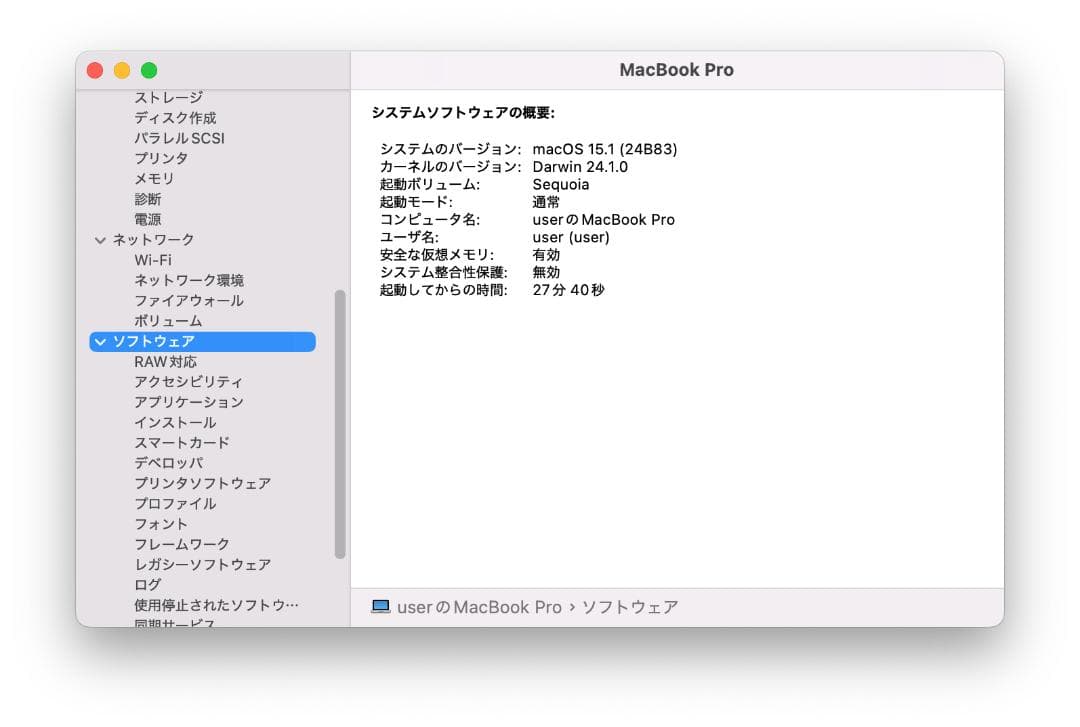This screenshot has width=1080, height=727.
Task: Collapse the ネットワーク section in the sidebar
Action: click(99, 240)
